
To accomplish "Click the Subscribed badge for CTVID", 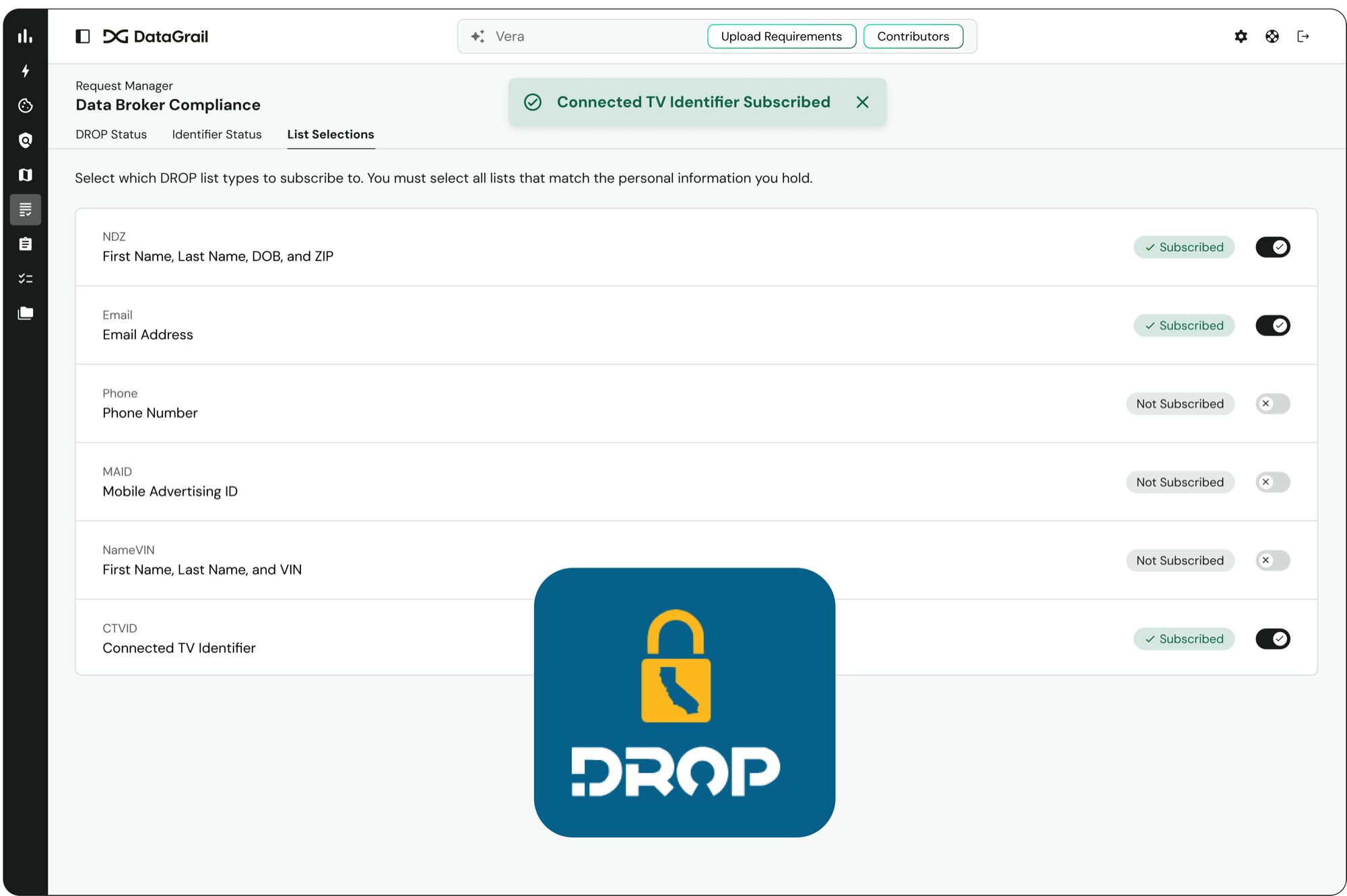I will tap(1184, 639).
